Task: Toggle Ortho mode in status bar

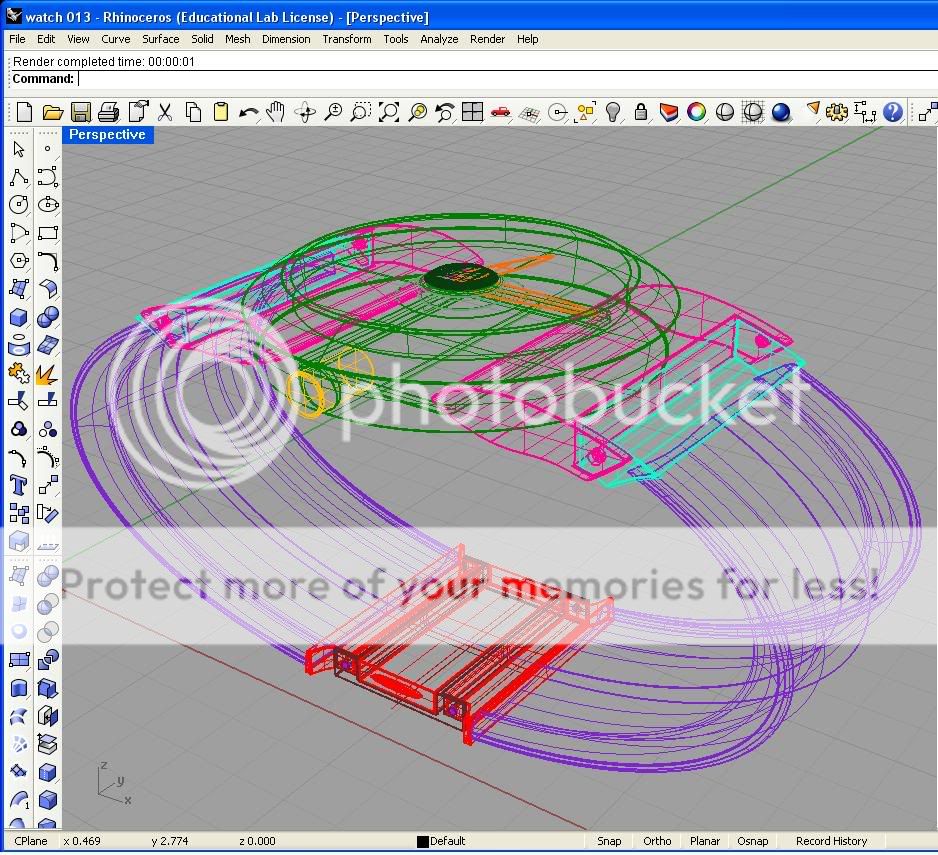Action: point(657,841)
